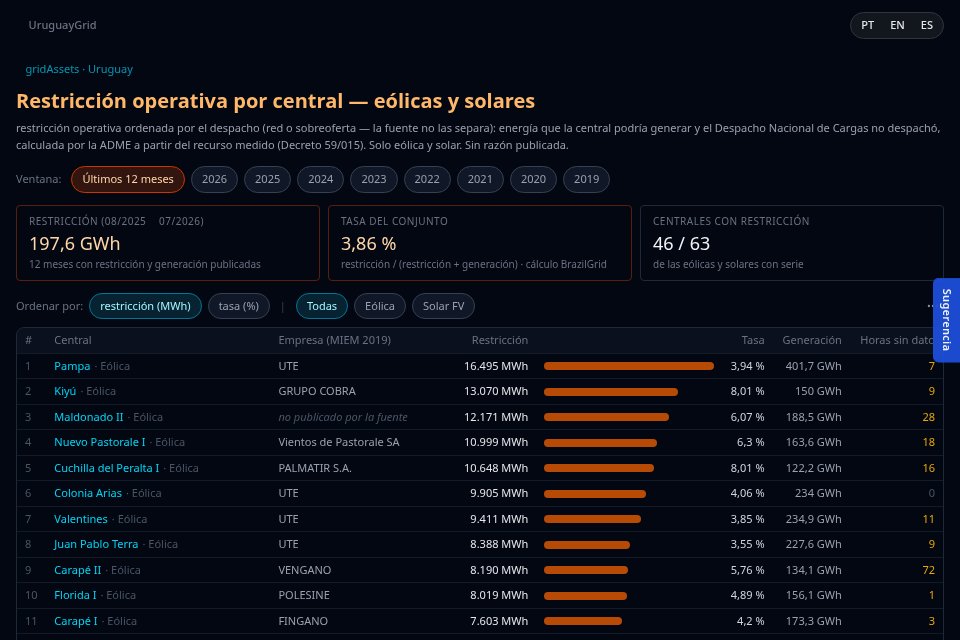
Task: Click the 234 GWh Colonia Arias generation
Action: click(x=818, y=493)
